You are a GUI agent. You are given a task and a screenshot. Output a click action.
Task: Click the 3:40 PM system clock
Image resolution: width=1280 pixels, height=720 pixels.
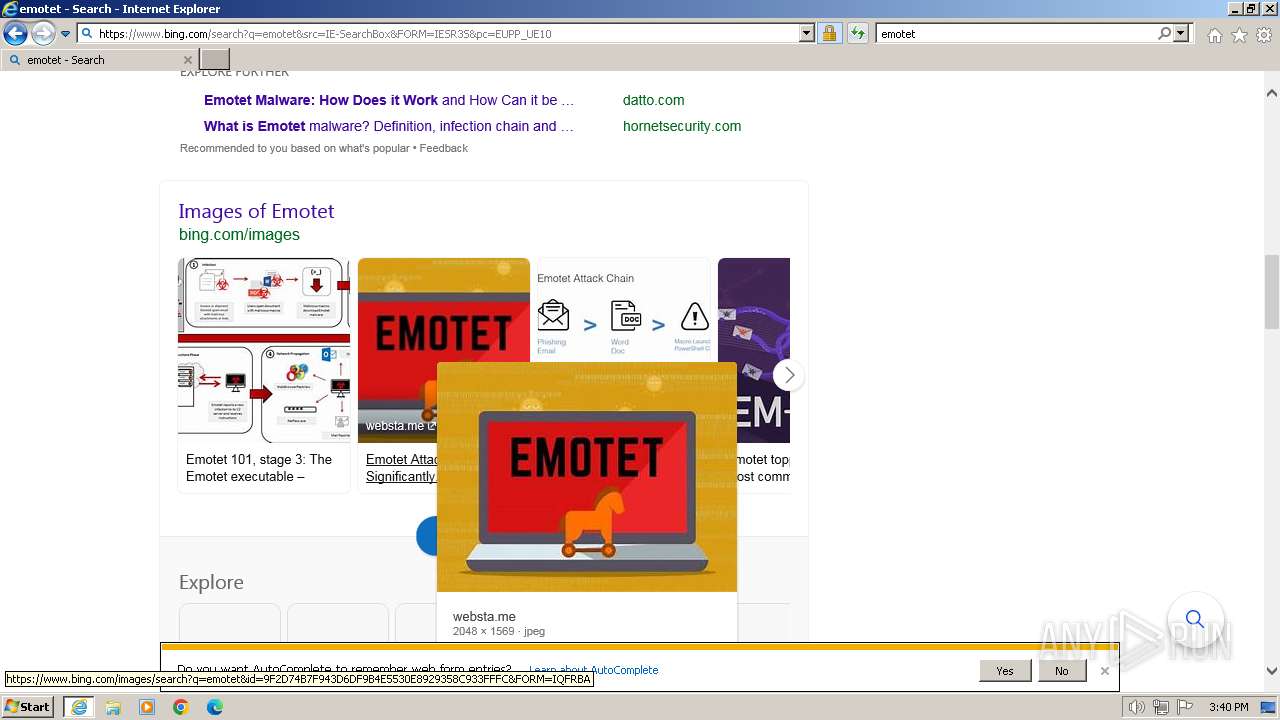click(1229, 707)
